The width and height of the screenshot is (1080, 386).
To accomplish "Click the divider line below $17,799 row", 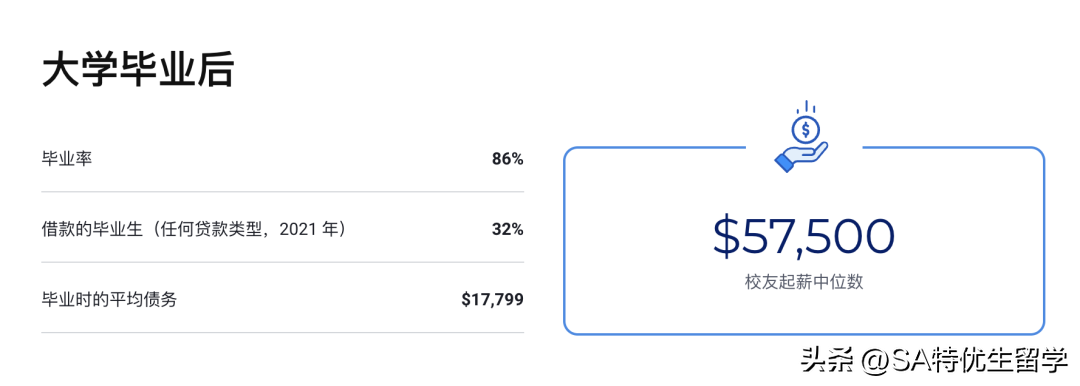I will tap(282, 332).
